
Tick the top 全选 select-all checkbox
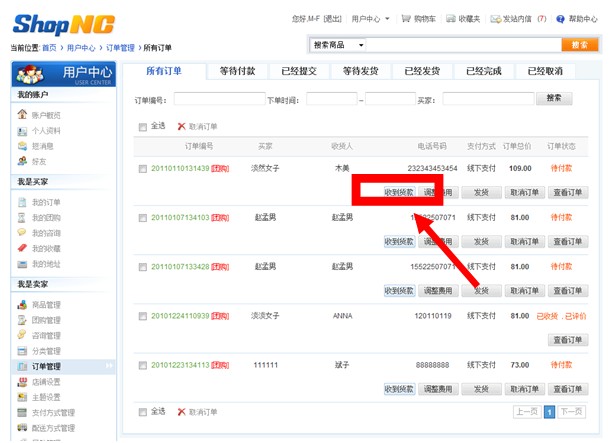[143, 127]
